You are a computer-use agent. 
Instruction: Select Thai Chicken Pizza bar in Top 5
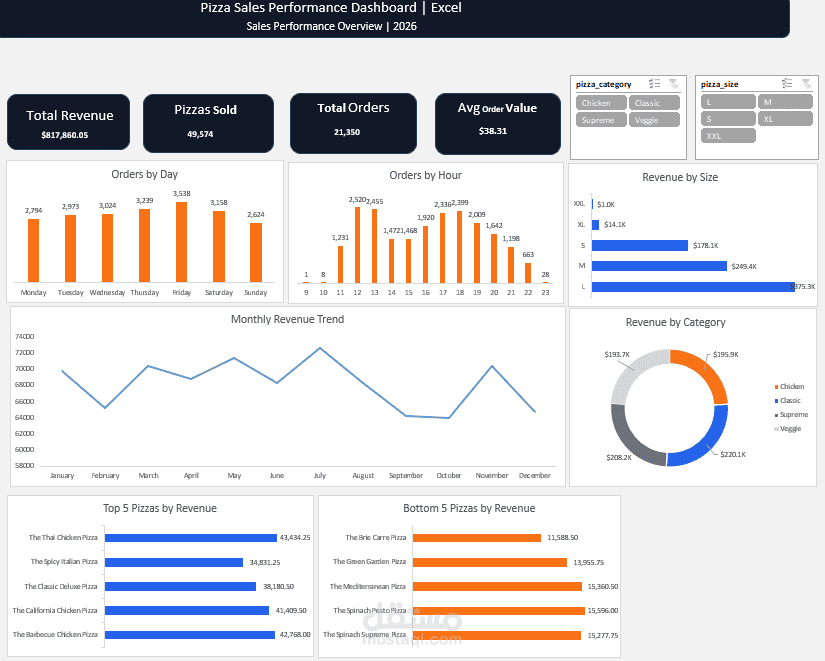tap(190, 538)
